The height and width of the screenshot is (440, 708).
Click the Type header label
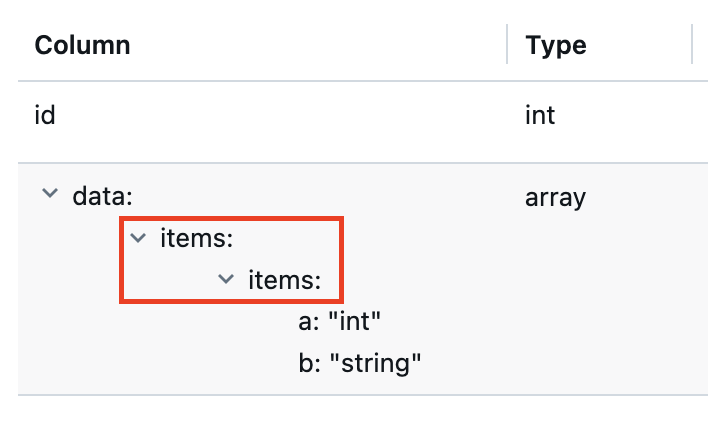tap(556, 46)
